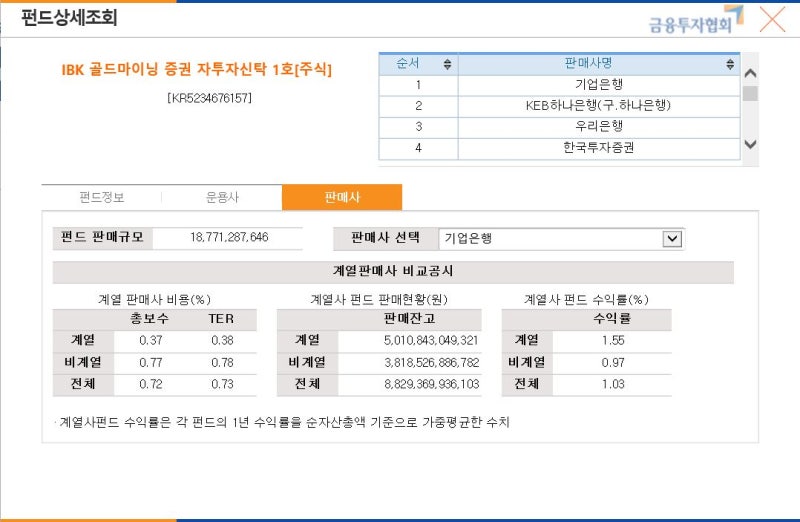Sort by 판매사명 column arrows
The width and height of the screenshot is (800, 522).
click(730, 64)
